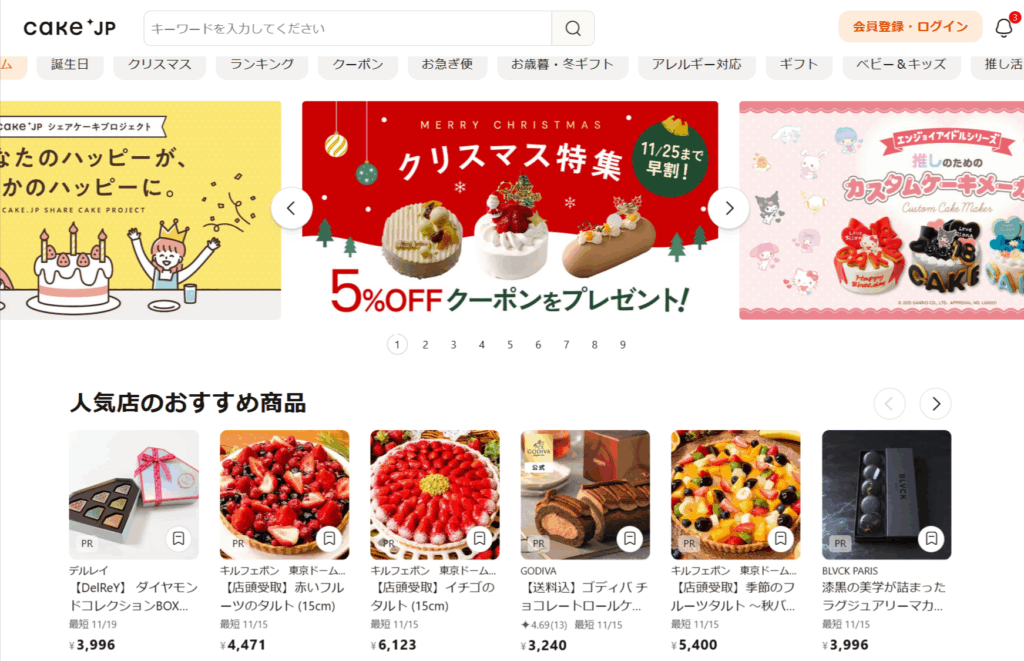Save the strawberry tart bookmark icon
This screenshot has height=661, width=1024.
pyautogui.click(x=479, y=538)
